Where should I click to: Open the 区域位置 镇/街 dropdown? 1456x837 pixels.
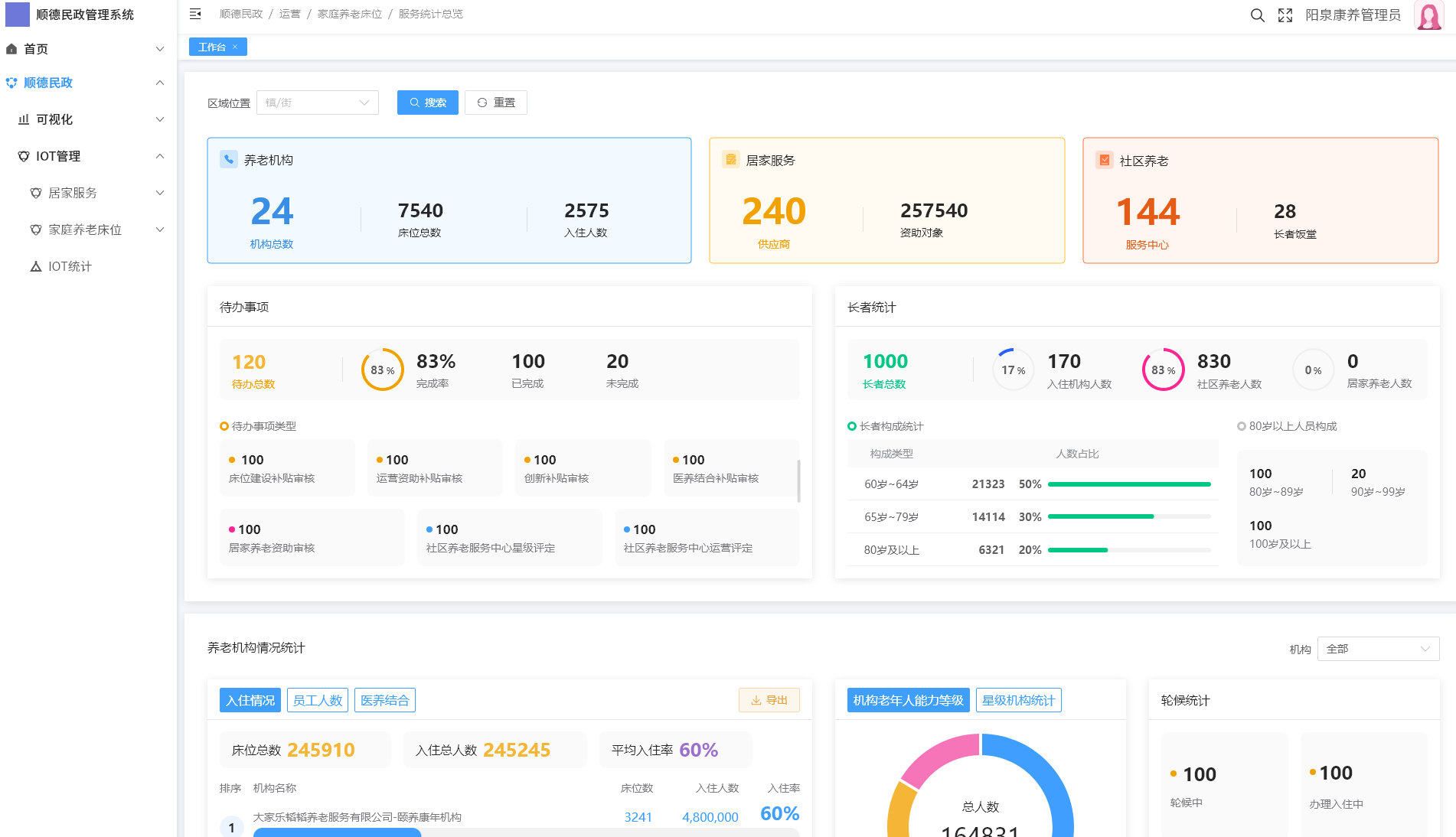coord(318,103)
